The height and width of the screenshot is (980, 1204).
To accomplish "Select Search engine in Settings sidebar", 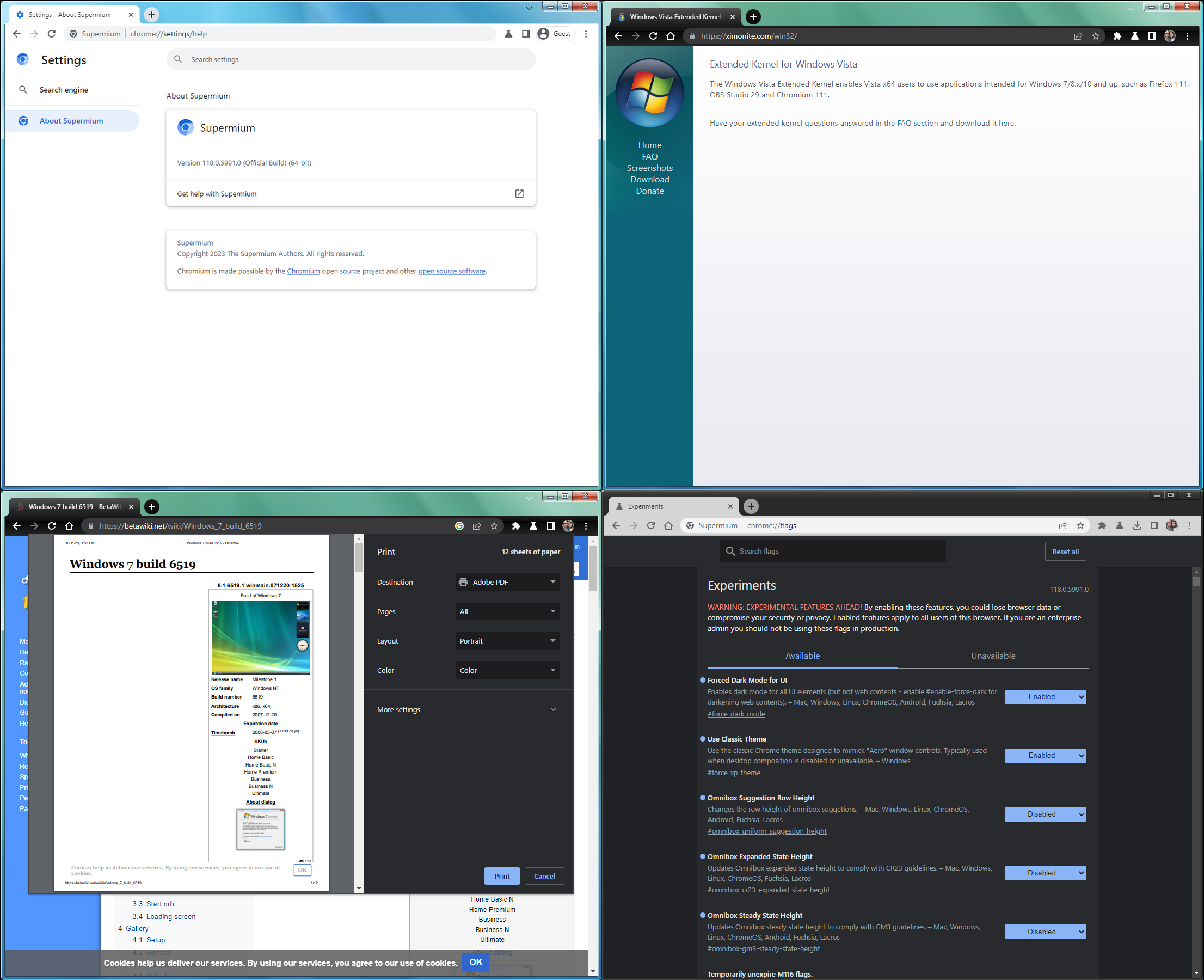I will click(63, 90).
